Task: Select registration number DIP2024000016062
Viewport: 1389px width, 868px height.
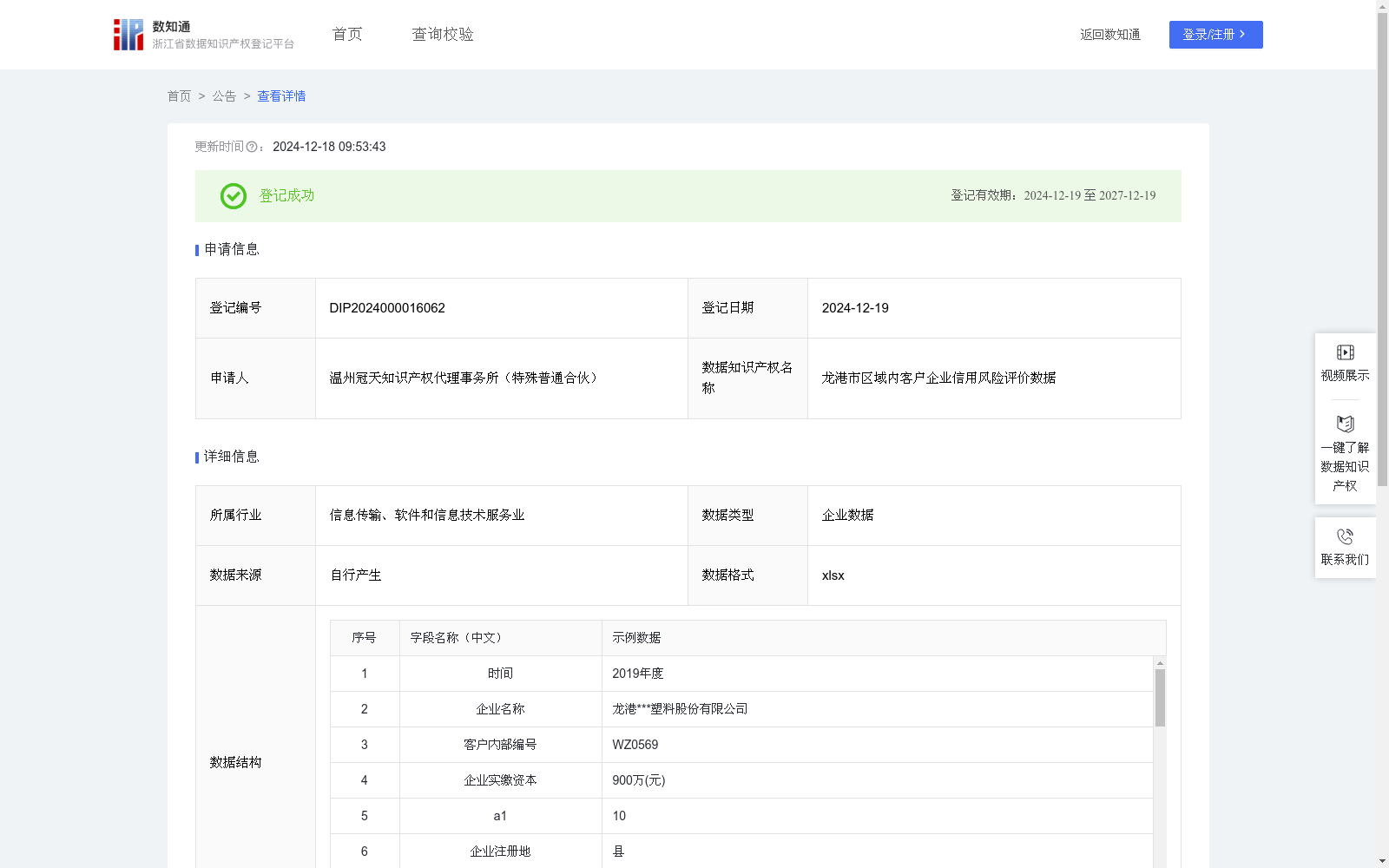Action: pyautogui.click(x=387, y=308)
